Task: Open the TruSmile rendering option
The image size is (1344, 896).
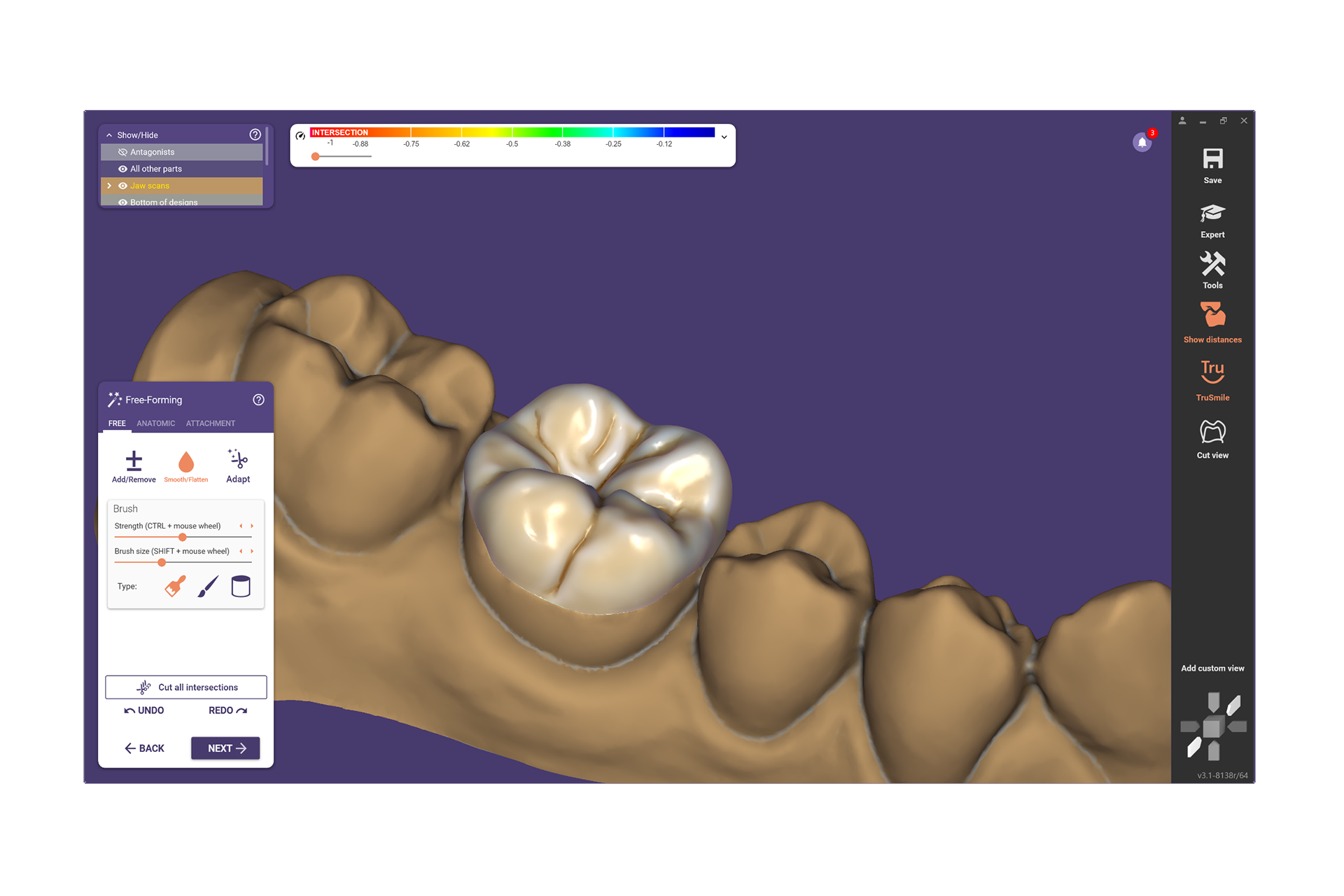Action: (x=1212, y=372)
